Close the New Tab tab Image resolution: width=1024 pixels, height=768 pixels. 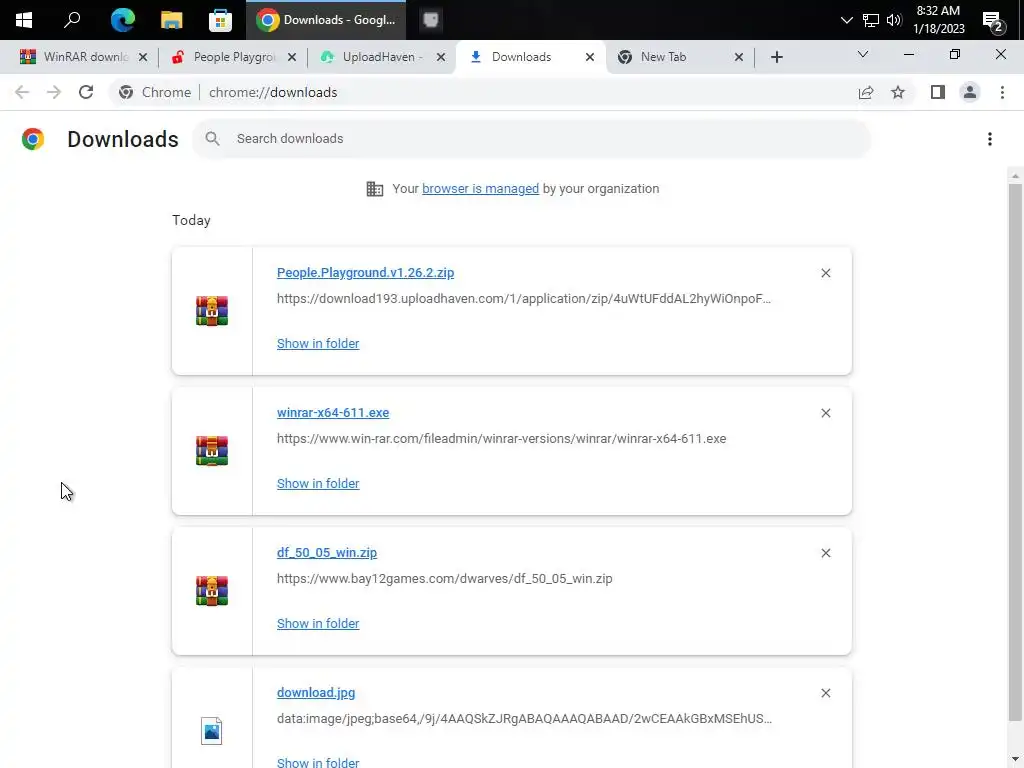[x=739, y=57]
